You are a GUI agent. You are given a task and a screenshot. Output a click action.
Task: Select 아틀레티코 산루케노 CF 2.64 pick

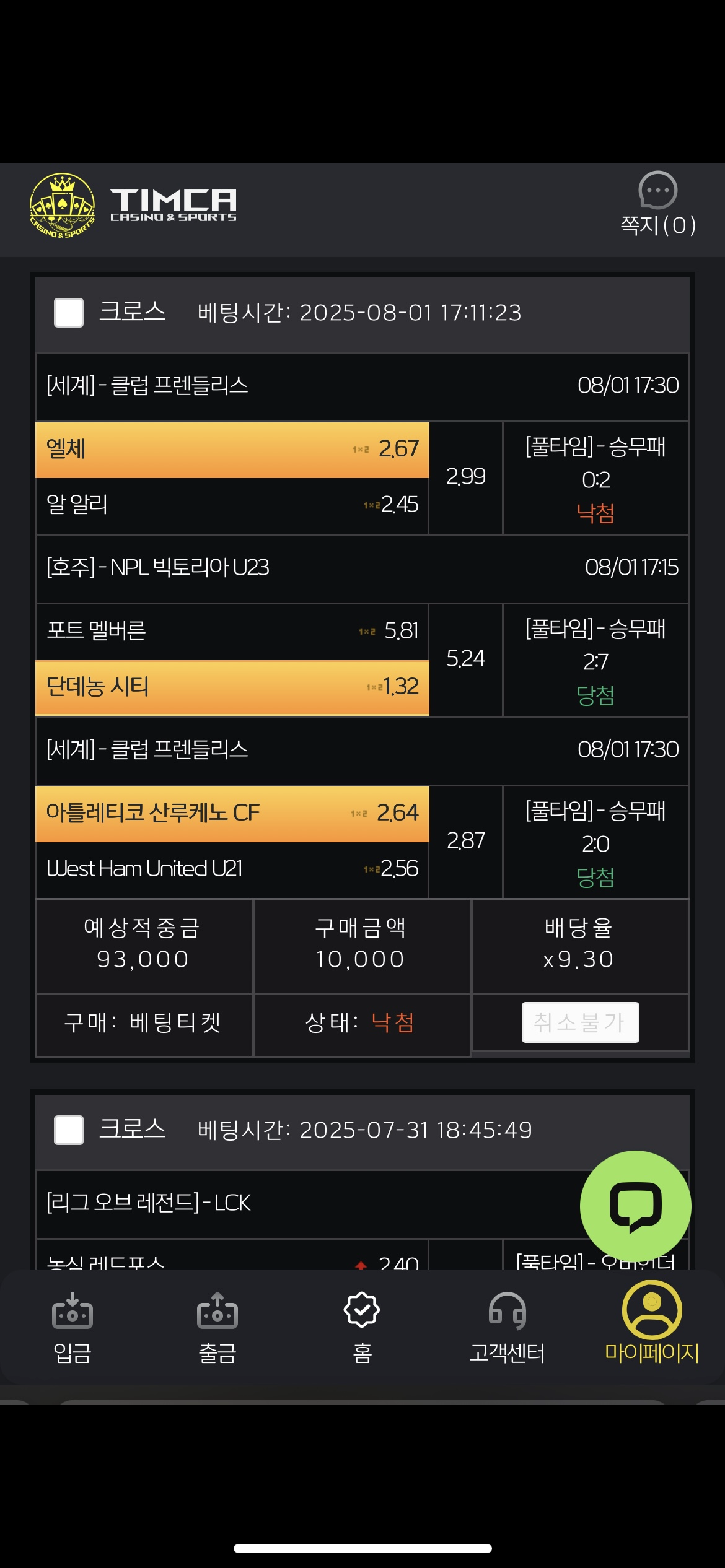click(232, 814)
